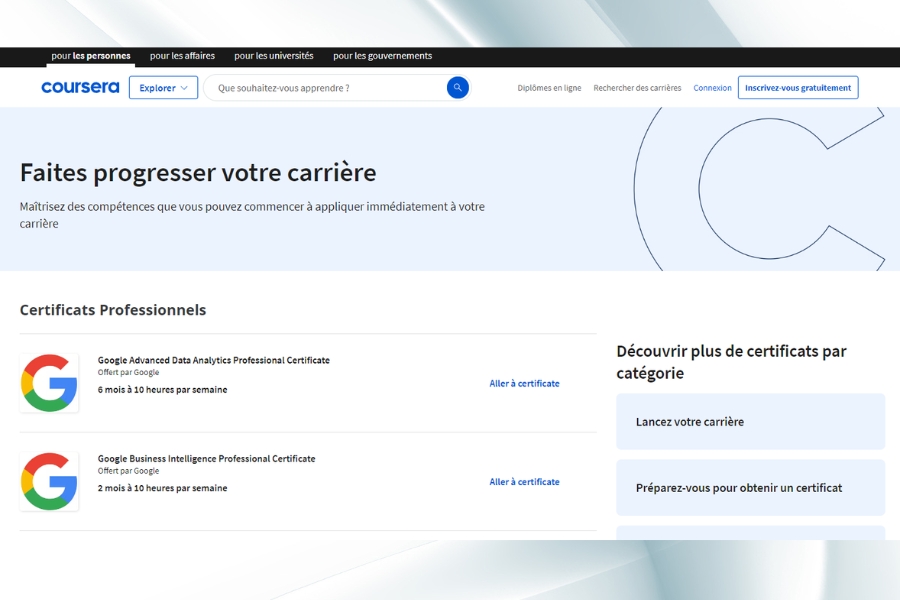
Task: Click the Coursera logo
Action: point(80,87)
